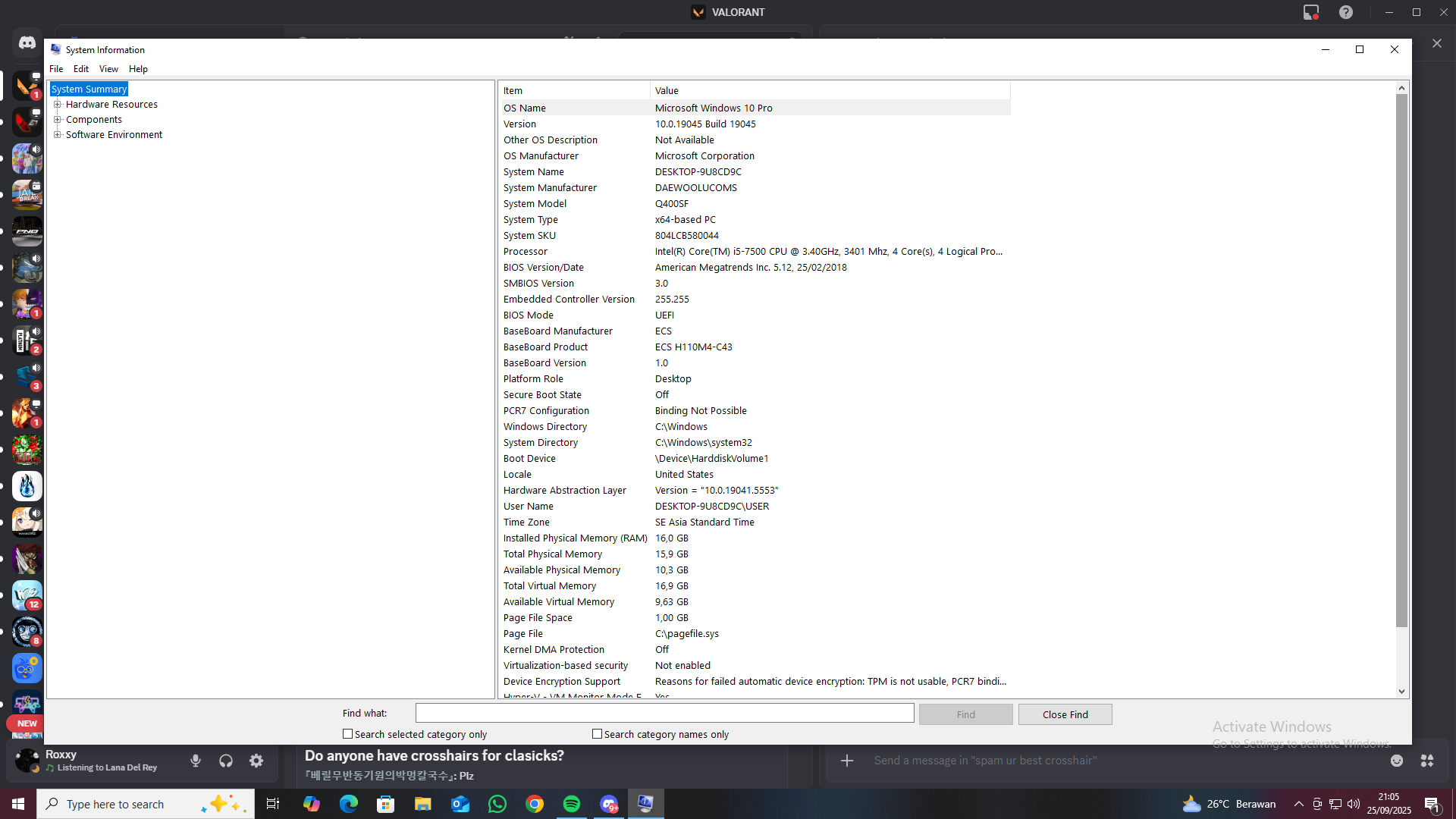Viewport: 1456px width, 819px height.
Task: Click Spotify icon in taskbar
Action: coord(572,804)
